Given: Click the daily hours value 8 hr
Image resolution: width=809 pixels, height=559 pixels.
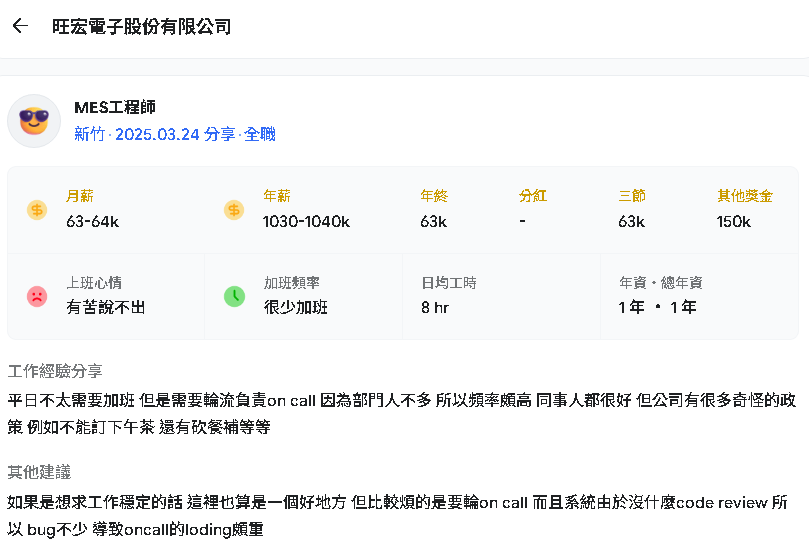Looking at the screenshot, I should point(435,307).
